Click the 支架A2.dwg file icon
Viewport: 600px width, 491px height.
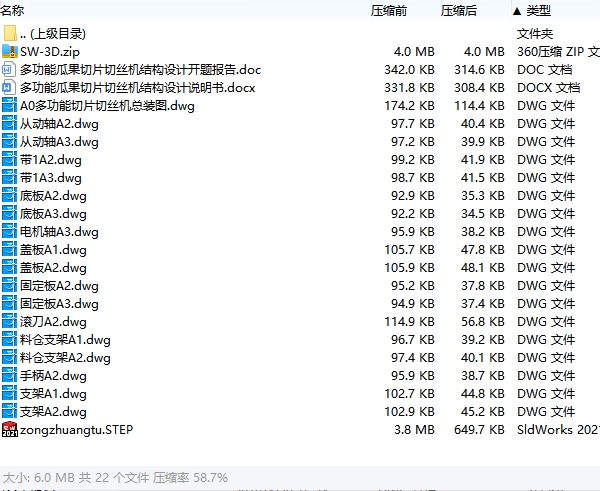10,411
